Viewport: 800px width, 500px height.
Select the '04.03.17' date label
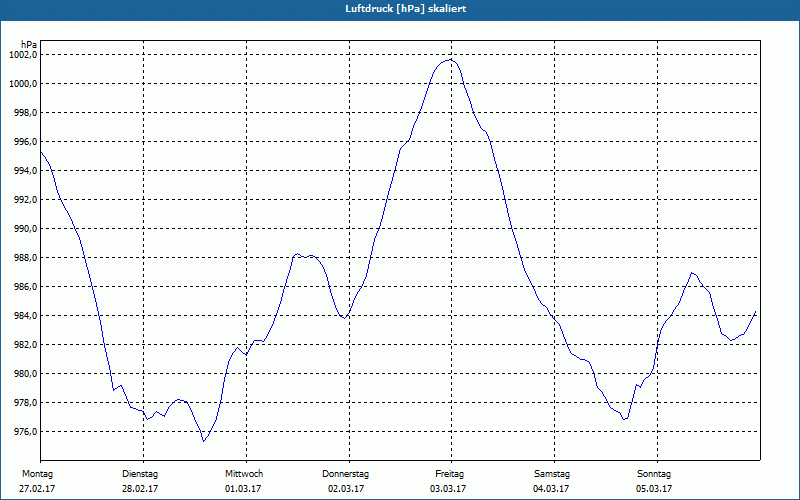[x=551, y=489]
